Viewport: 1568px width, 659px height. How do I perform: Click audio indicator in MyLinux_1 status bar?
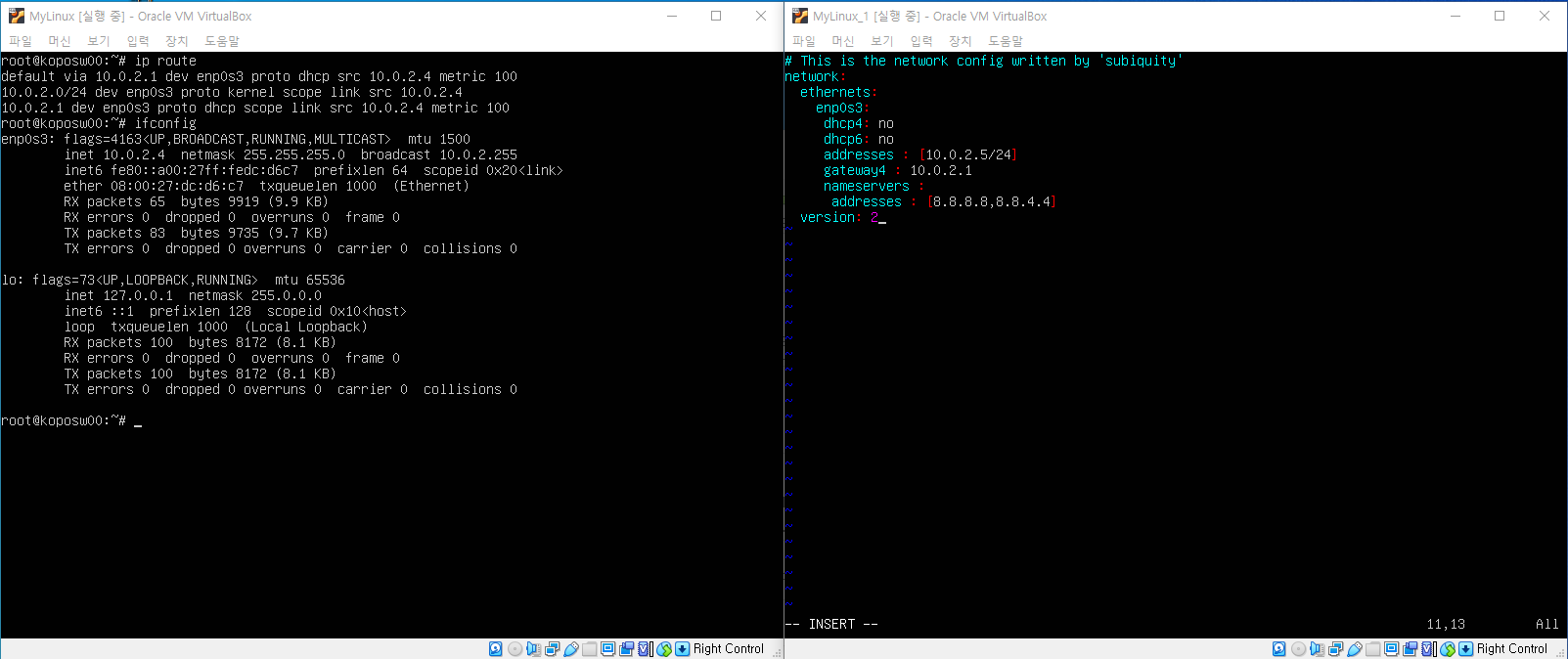[x=1317, y=648]
